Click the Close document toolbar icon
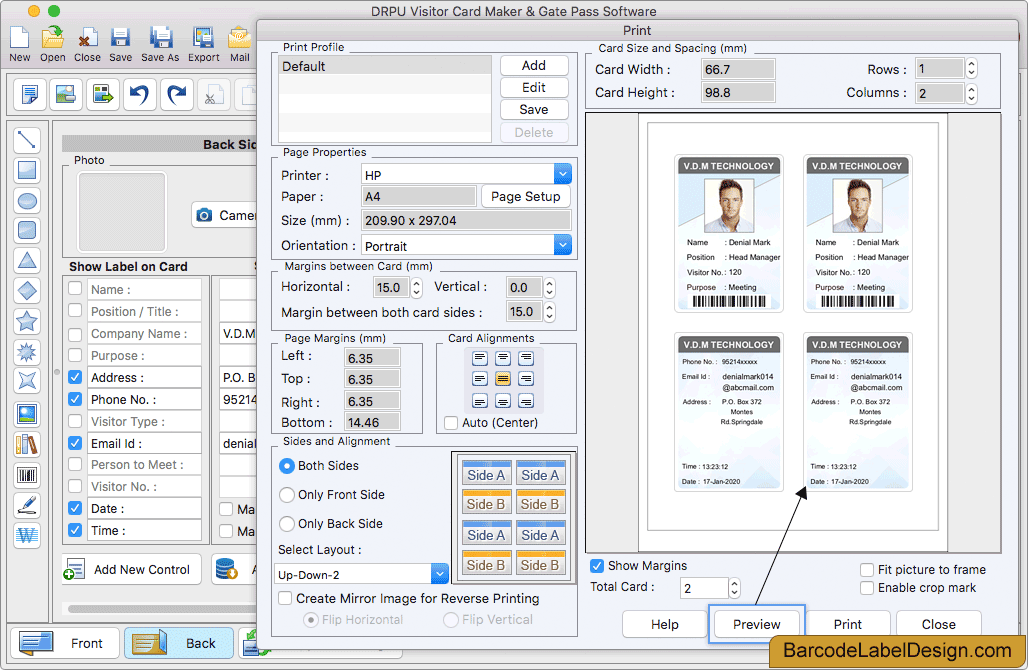Screen dimensions: 1028x670 click(x=87, y=38)
